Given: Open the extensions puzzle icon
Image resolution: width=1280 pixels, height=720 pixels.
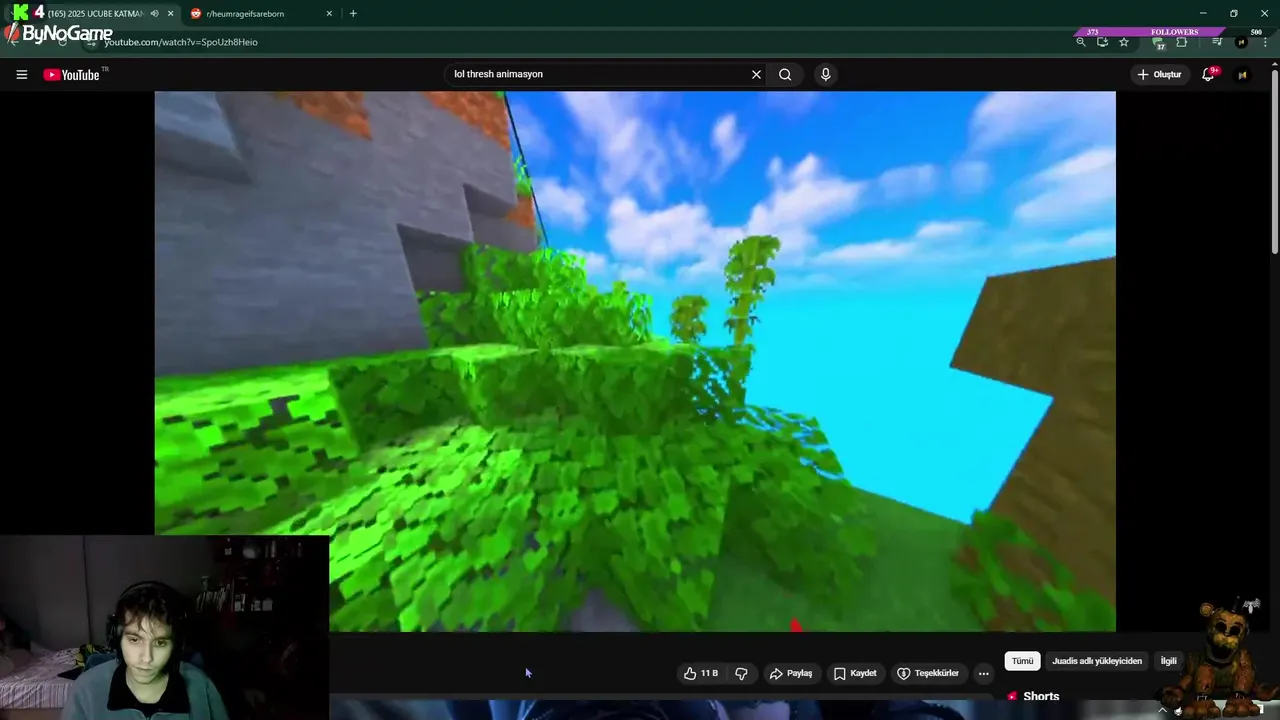Looking at the screenshot, I should pyautogui.click(x=1181, y=42).
